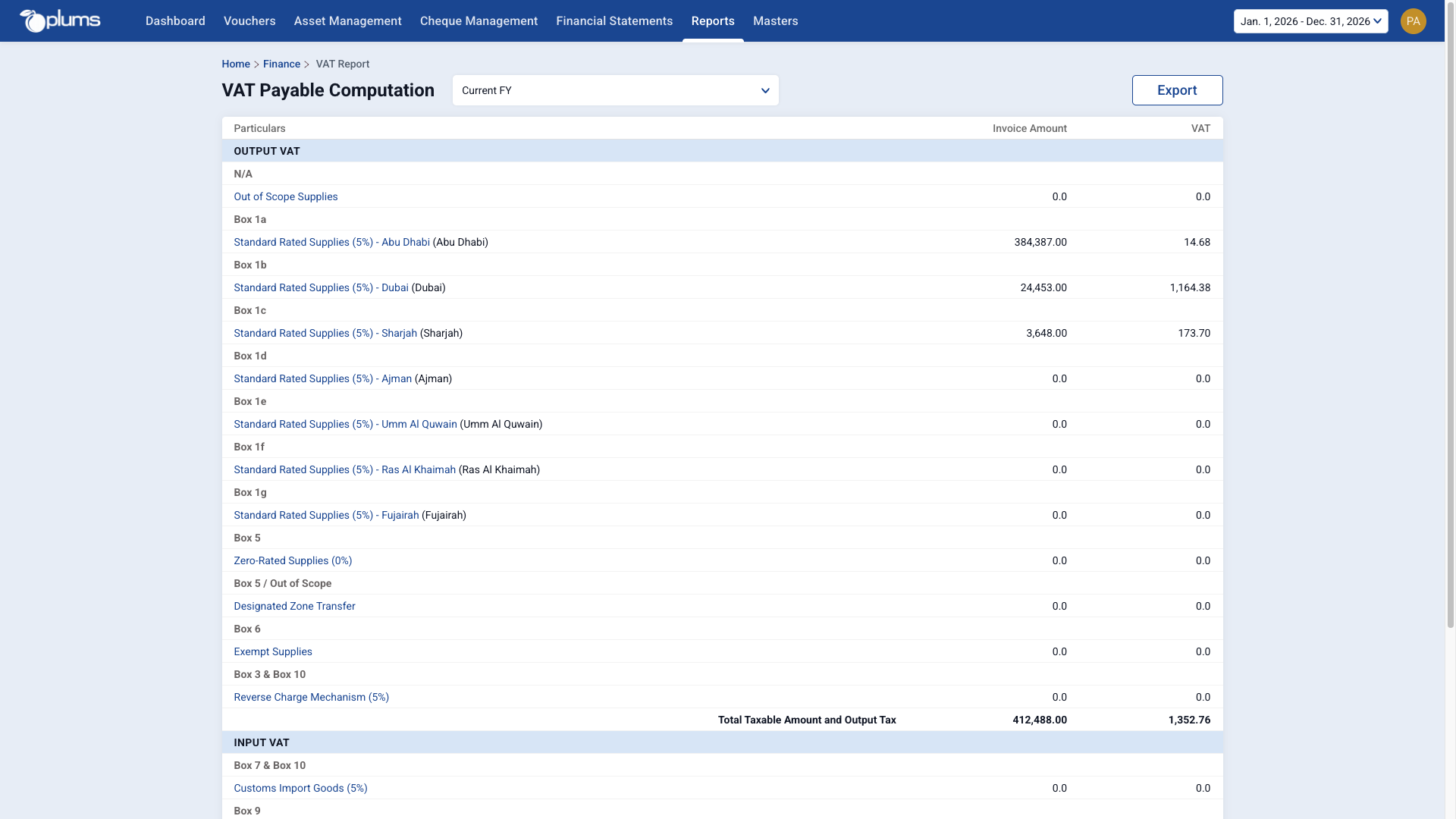Expand the Current FY period dropdown
The width and height of the screenshot is (1456, 819).
pos(615,90)
